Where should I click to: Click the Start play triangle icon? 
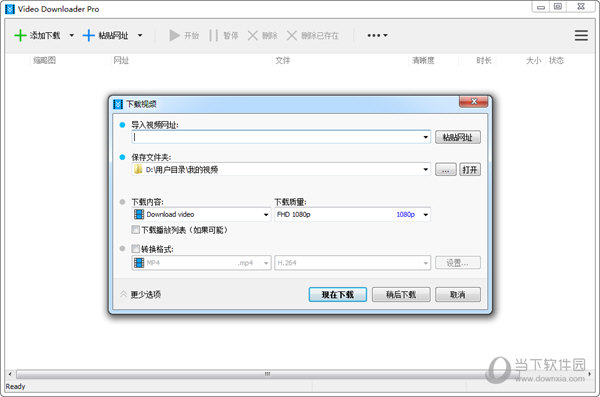[x=174, y=35]
